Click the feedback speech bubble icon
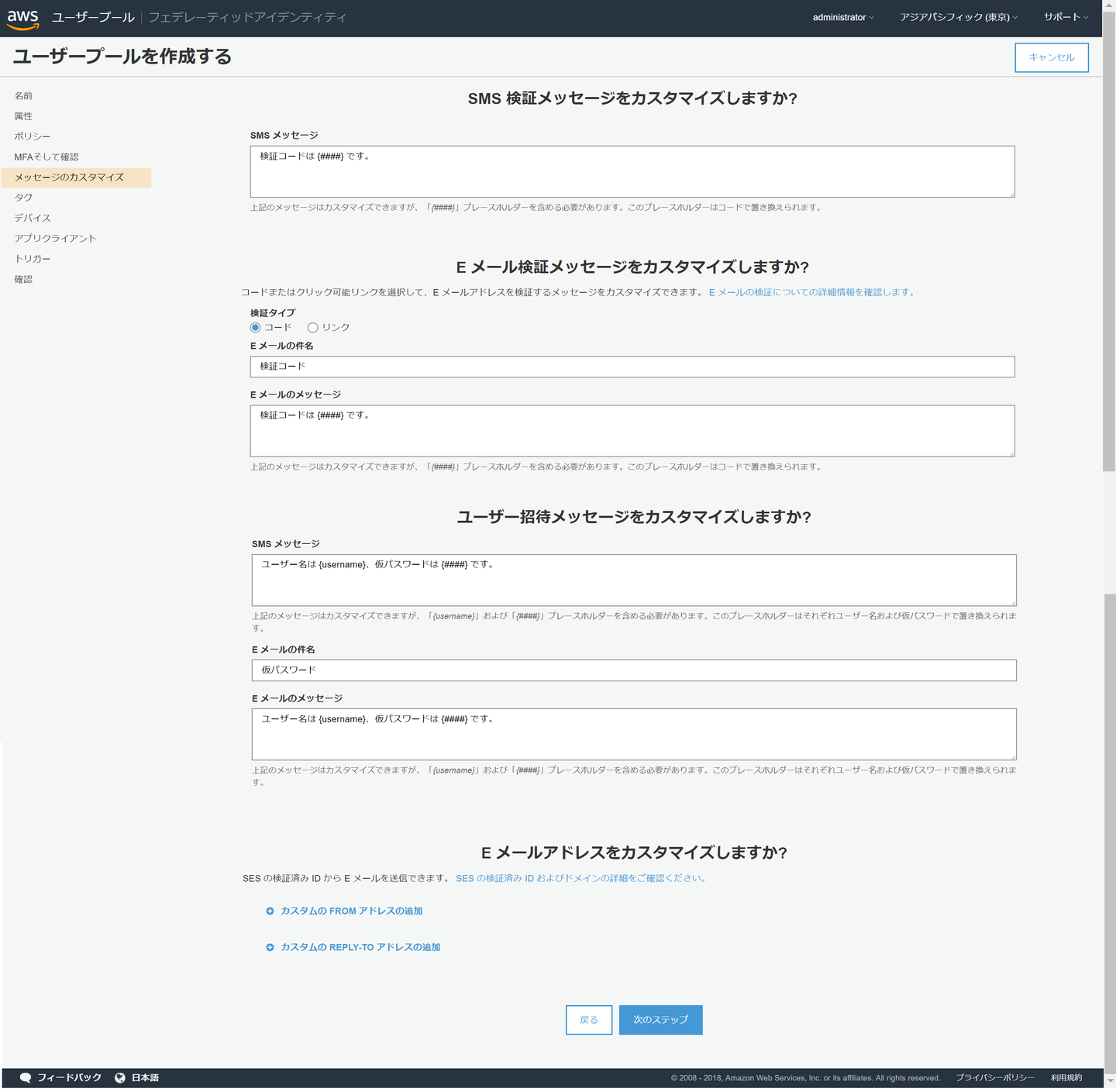Image resolution: width=1116 pixels, height=1092 pixels. 26,1077
